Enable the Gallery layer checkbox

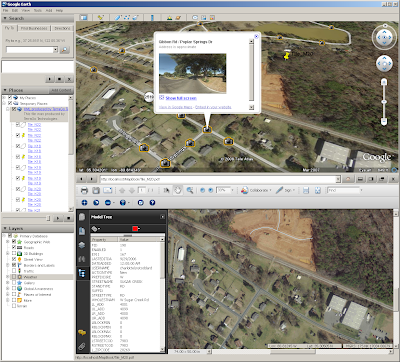coord(14,283)
